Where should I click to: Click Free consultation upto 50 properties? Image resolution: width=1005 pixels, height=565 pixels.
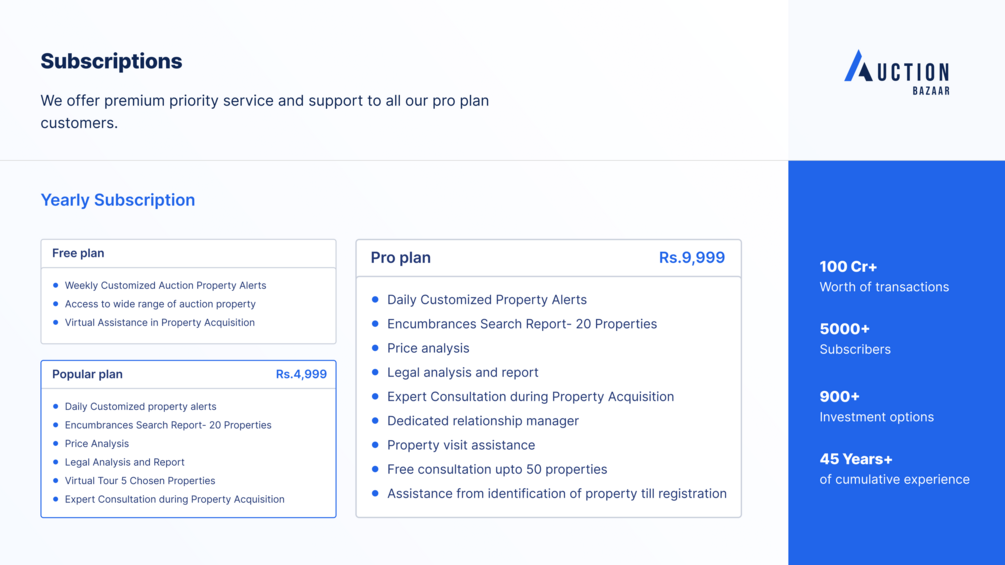[496, 469]
